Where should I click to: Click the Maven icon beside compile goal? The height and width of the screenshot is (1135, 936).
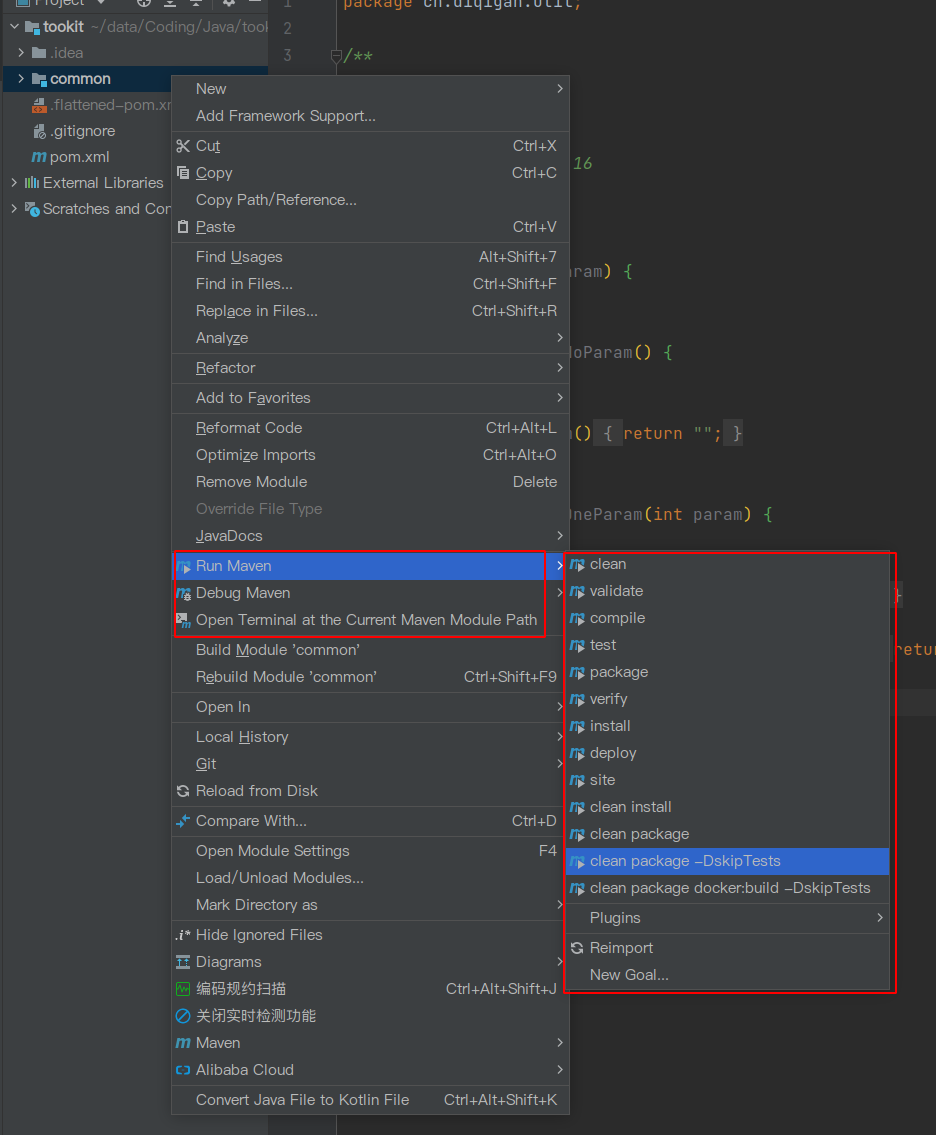pyautogui.click(x=577, y=618)
